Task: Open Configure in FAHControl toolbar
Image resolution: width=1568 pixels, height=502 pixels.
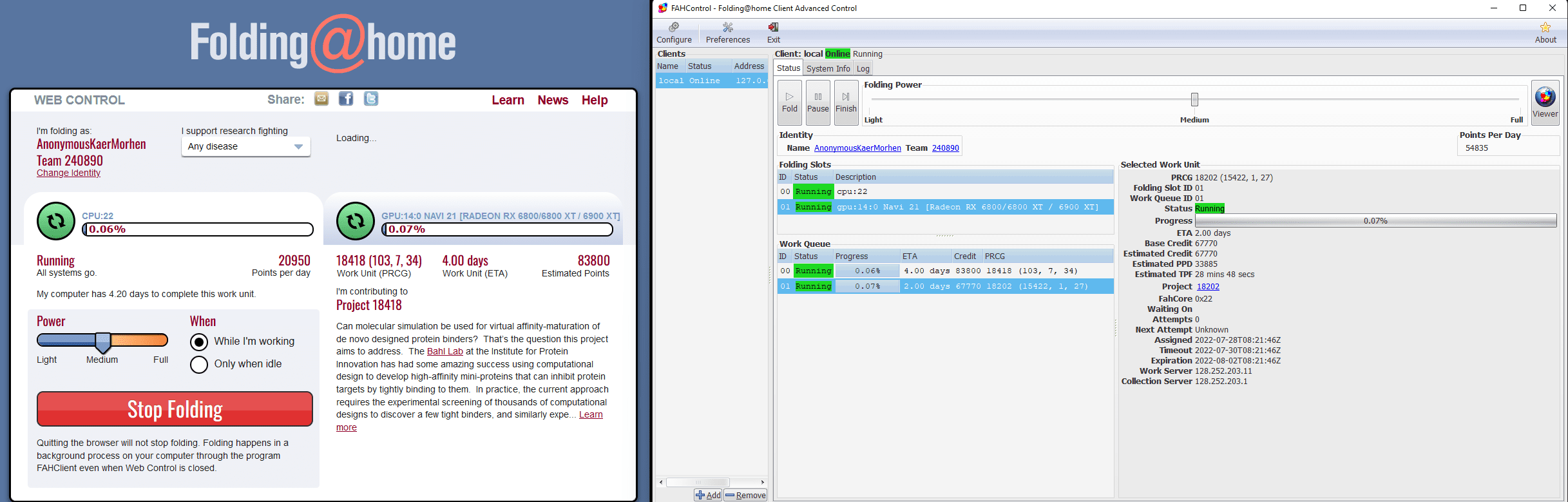Action: pyautogui.click(x=674, y=33)
